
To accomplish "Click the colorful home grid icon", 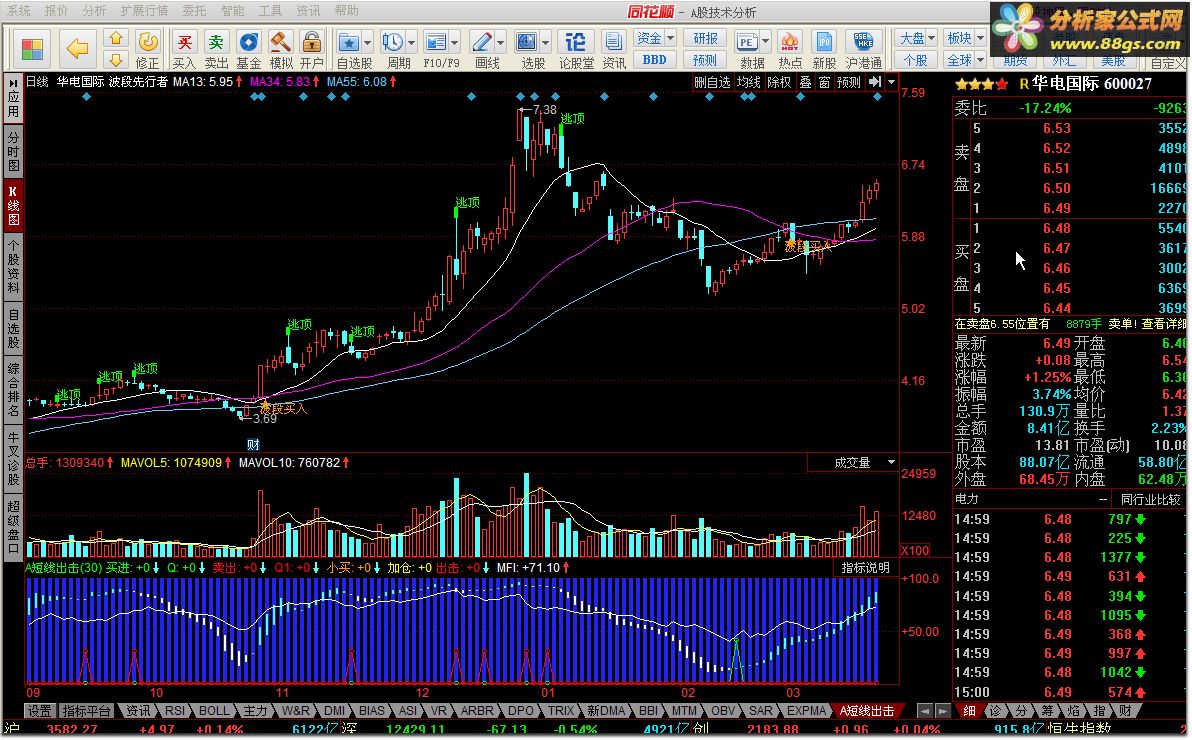I will click(x=32, y=49).
